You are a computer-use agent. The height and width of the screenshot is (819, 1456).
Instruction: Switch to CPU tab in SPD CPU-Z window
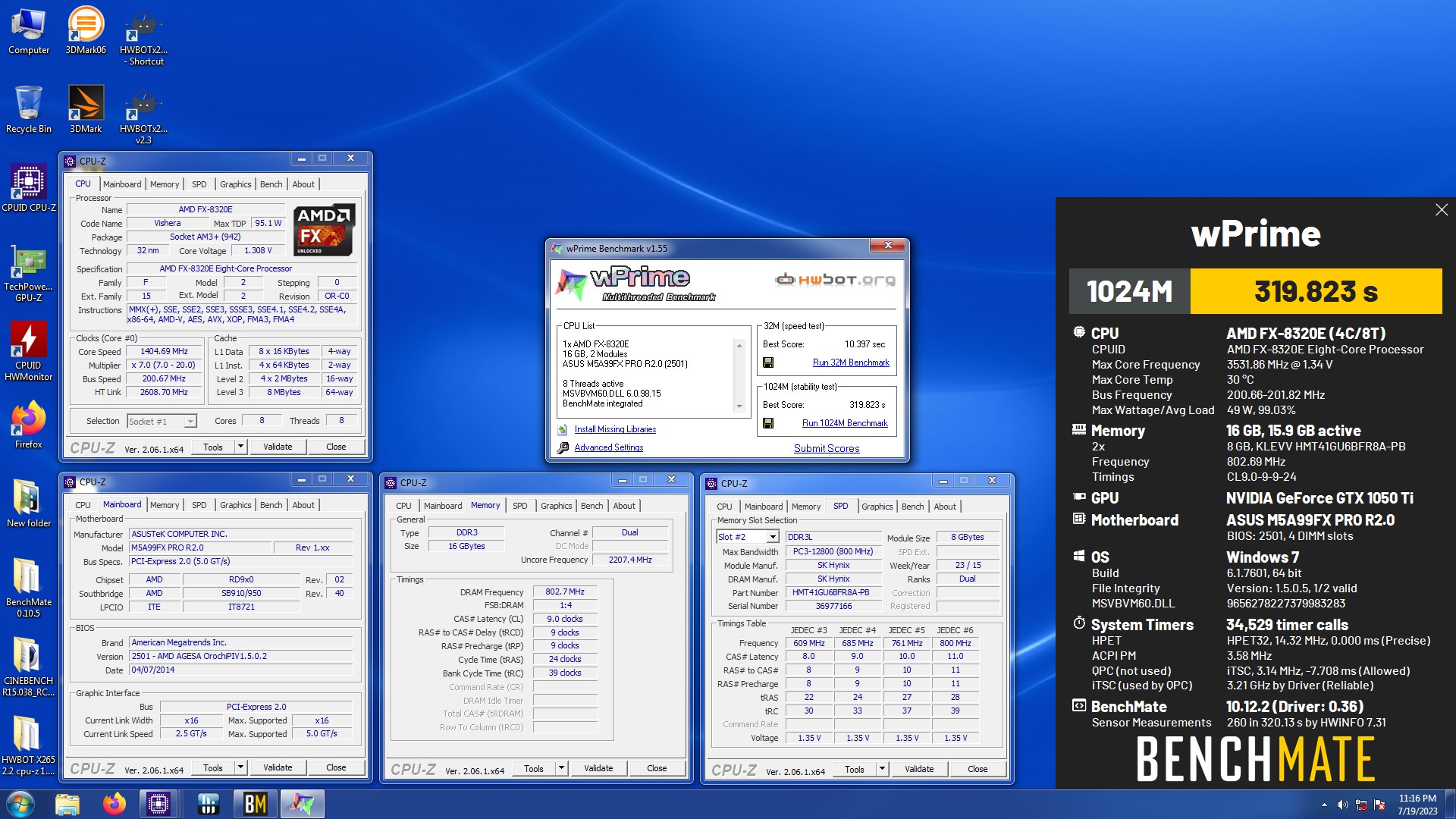[x=724, y=507]
